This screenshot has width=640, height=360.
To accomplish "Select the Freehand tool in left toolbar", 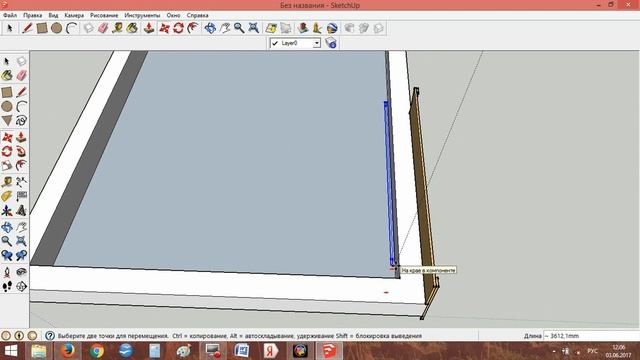I will click(22, 120).
